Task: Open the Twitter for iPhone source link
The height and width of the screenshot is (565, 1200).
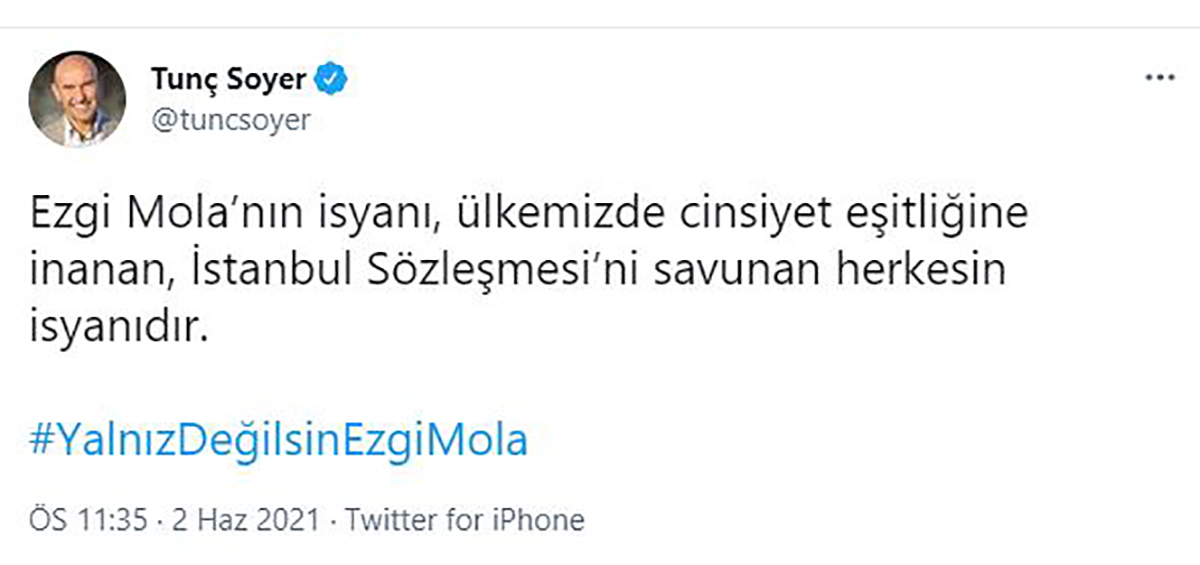Action: click(464, 520)
